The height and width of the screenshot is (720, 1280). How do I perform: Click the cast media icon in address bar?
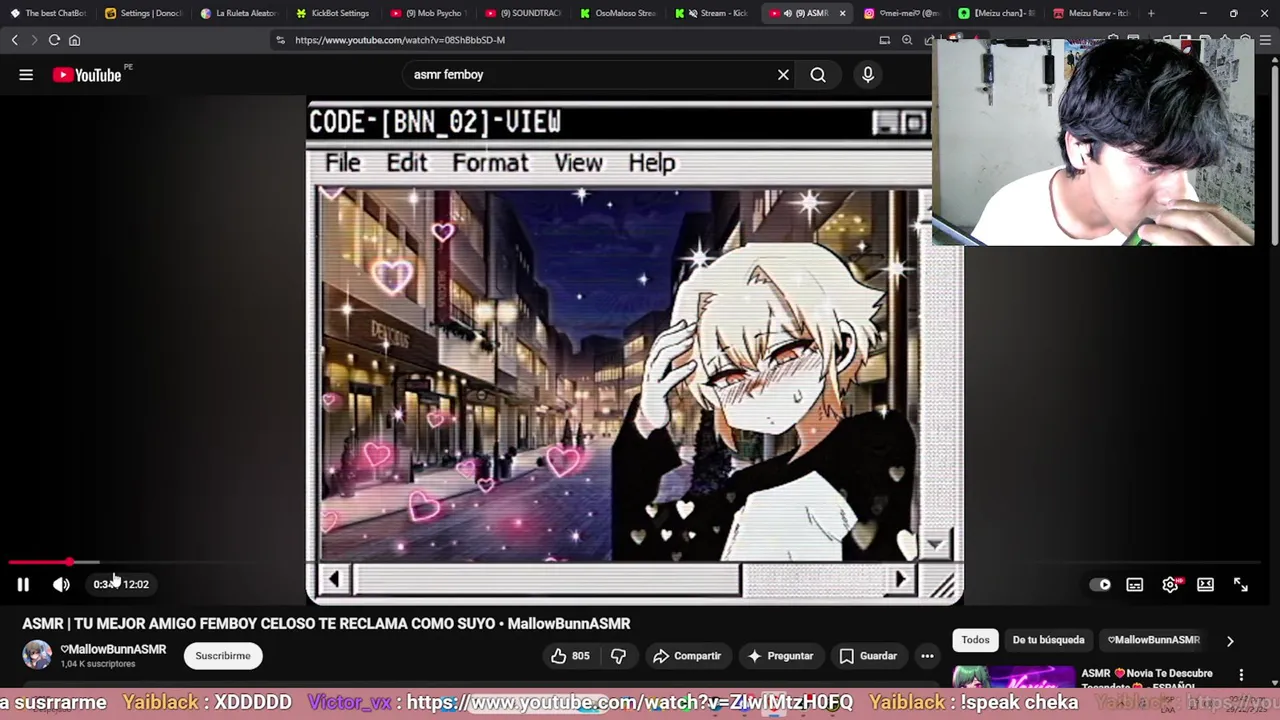884,40
